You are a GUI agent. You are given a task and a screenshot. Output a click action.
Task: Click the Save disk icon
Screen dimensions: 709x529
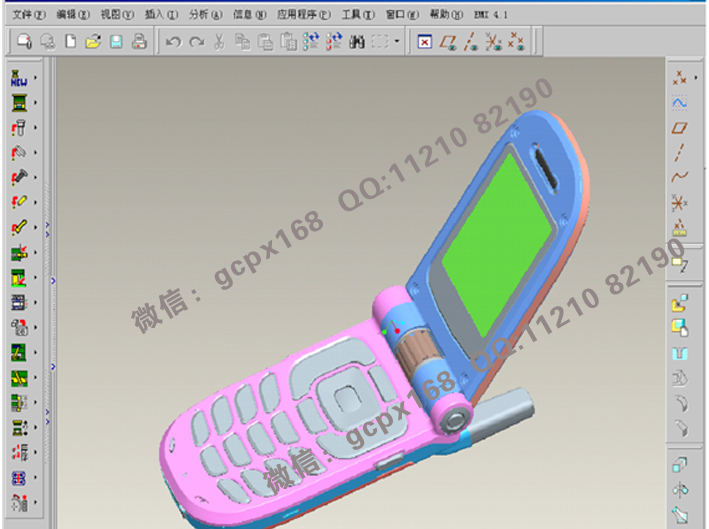[x=116, y=42]
